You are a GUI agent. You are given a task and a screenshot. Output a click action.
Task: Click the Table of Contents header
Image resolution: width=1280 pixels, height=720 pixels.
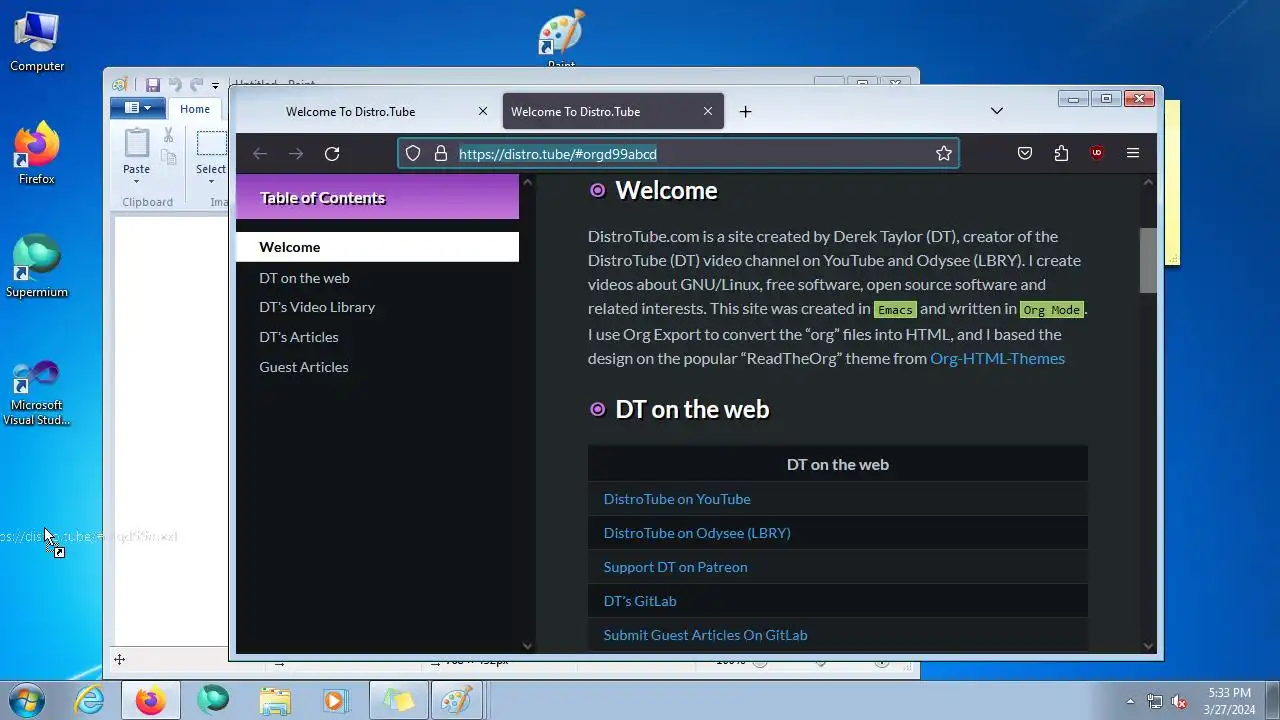point(377,197)
